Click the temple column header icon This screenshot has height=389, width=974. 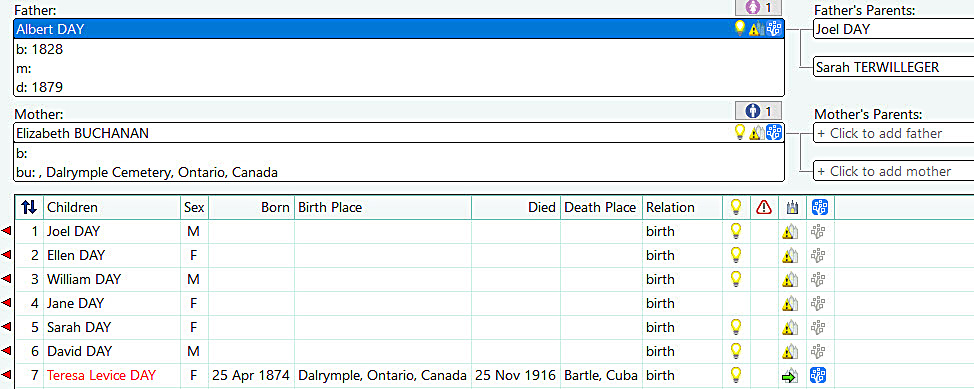(792, 208)
